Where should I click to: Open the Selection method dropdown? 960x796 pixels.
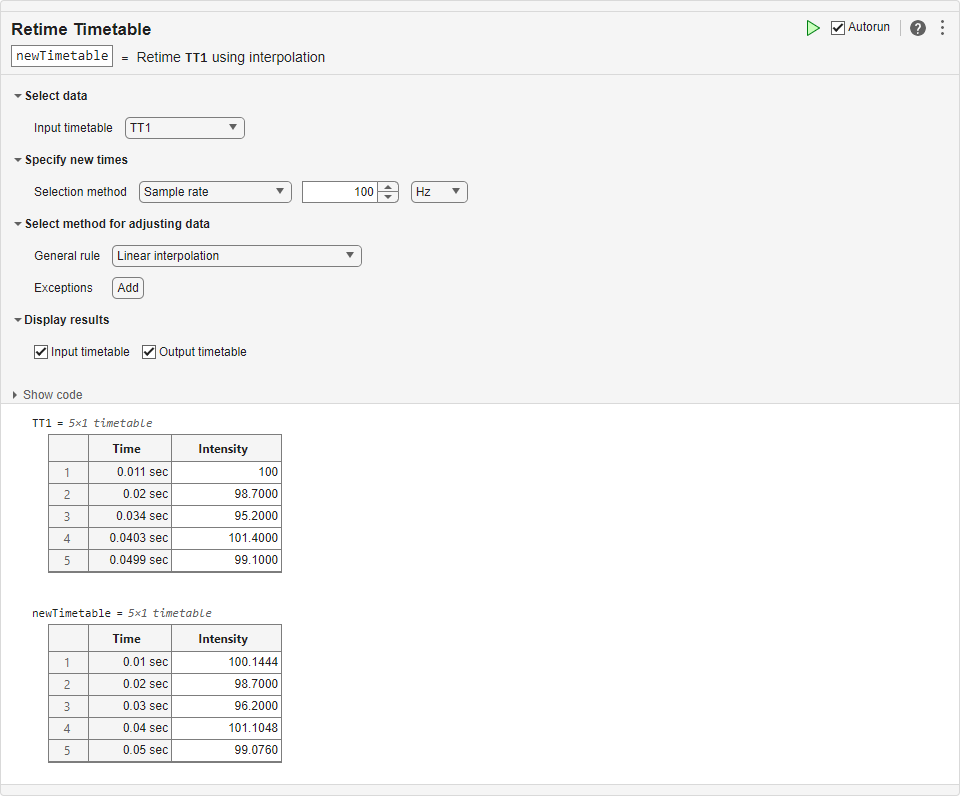click(x=215, y=192)
